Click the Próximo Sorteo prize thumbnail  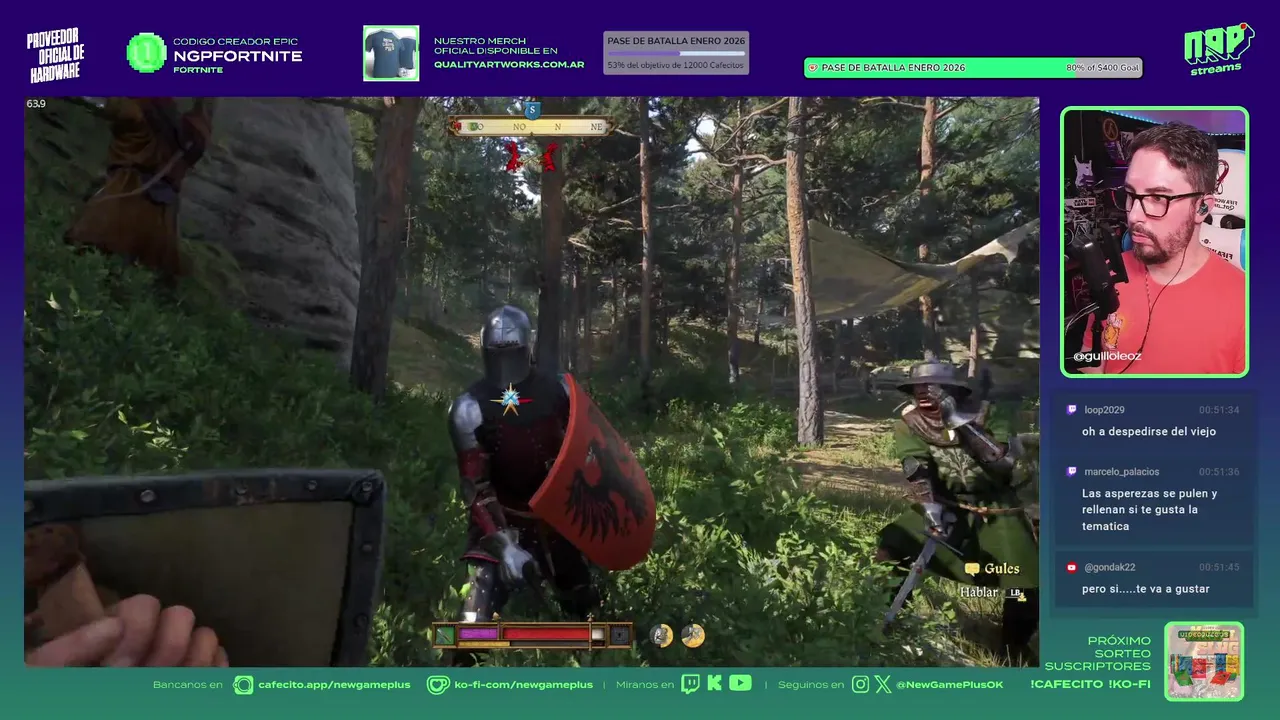[x=1204, y=661]
